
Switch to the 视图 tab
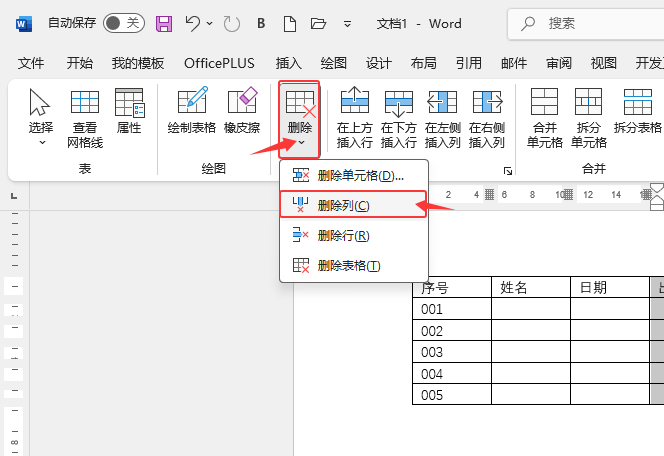click(603, 64)
